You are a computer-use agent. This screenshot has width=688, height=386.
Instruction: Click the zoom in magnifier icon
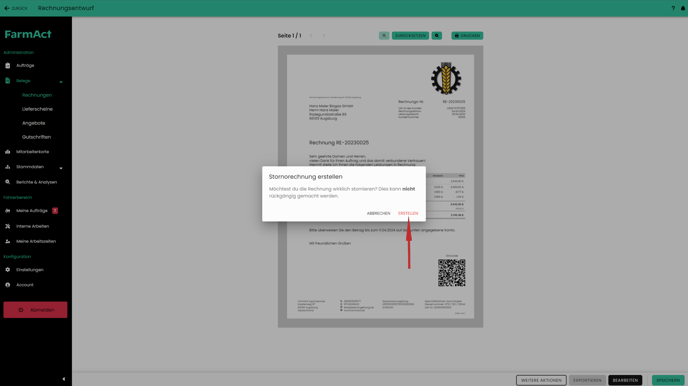(x=437, y=36)
